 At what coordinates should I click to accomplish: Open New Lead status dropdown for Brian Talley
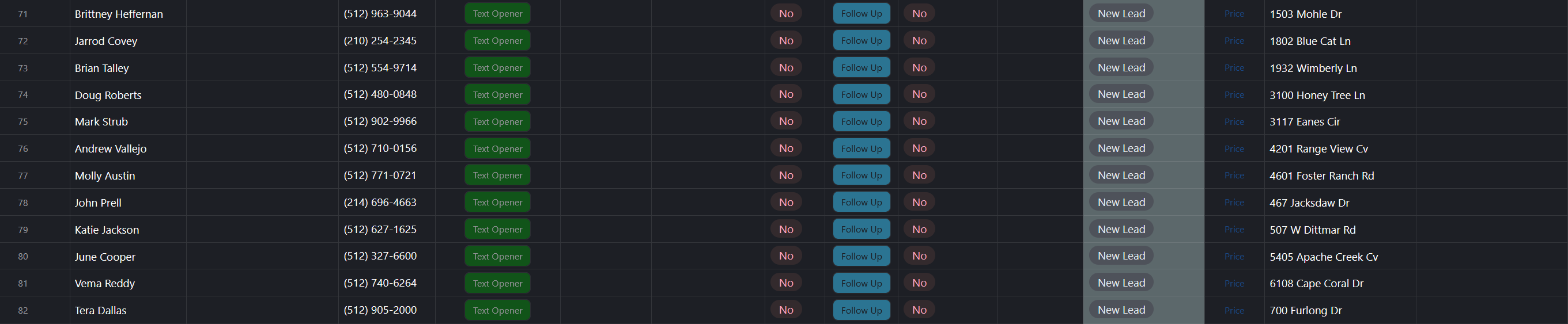pos(1121,67)
